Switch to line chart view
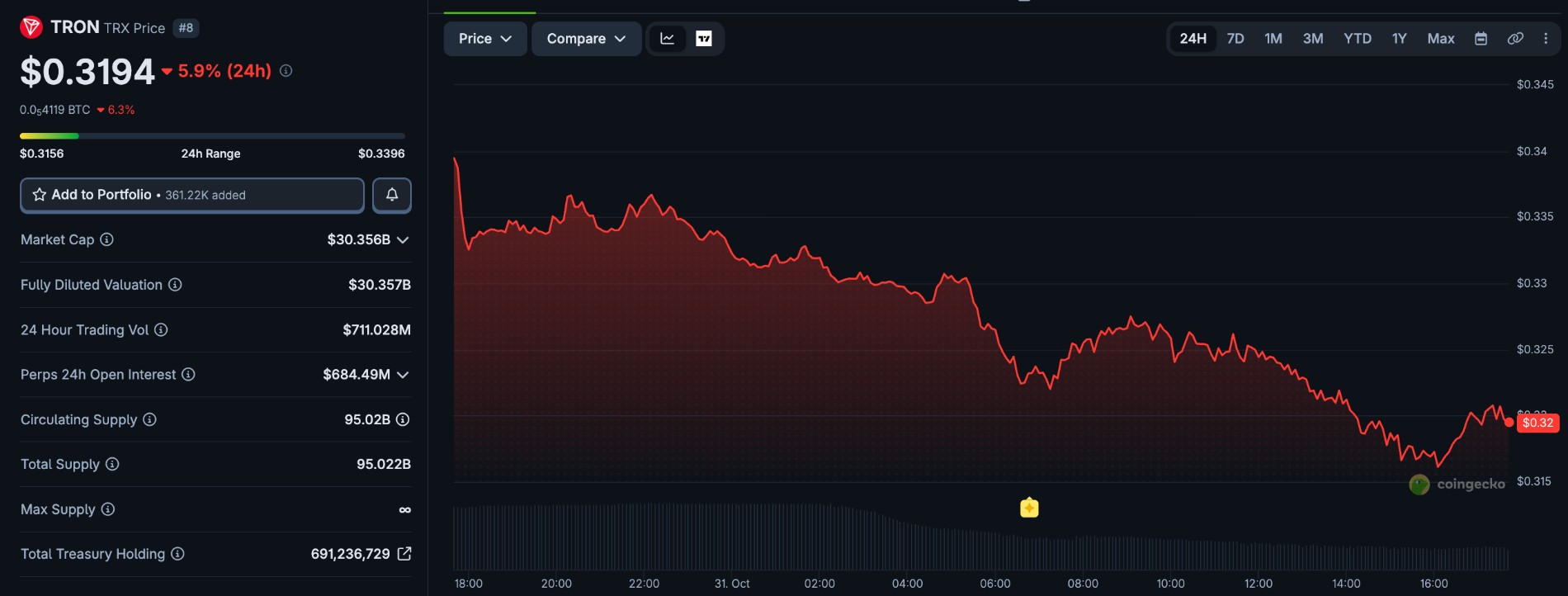 (667, 39)
